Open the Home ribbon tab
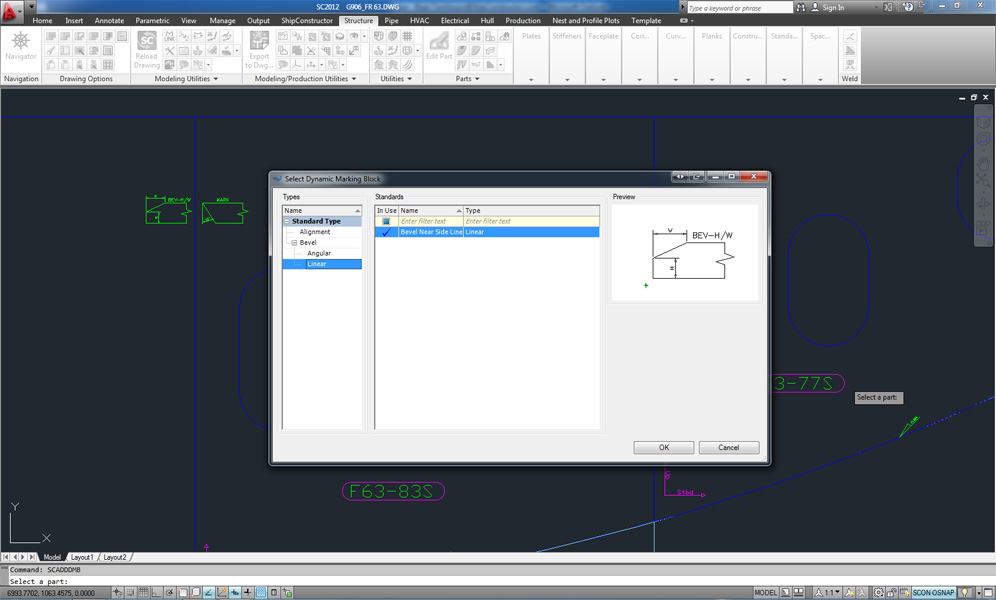 pos(43,20)
